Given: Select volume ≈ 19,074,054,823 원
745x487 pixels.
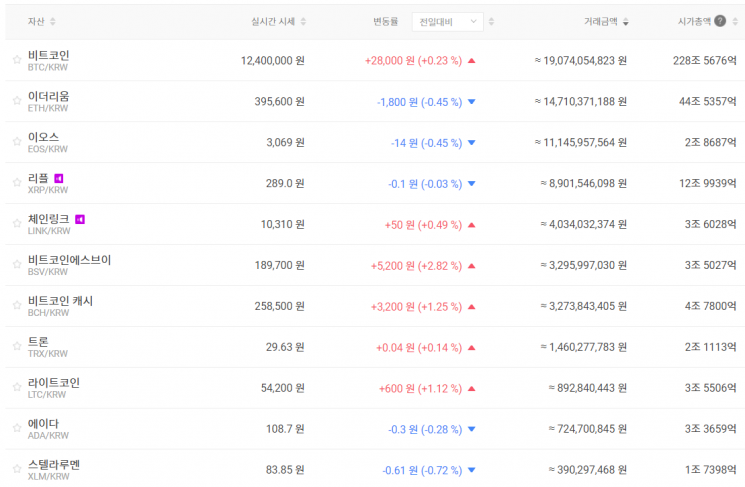Looking at the screenshot, I should click(x=581, y=60).
